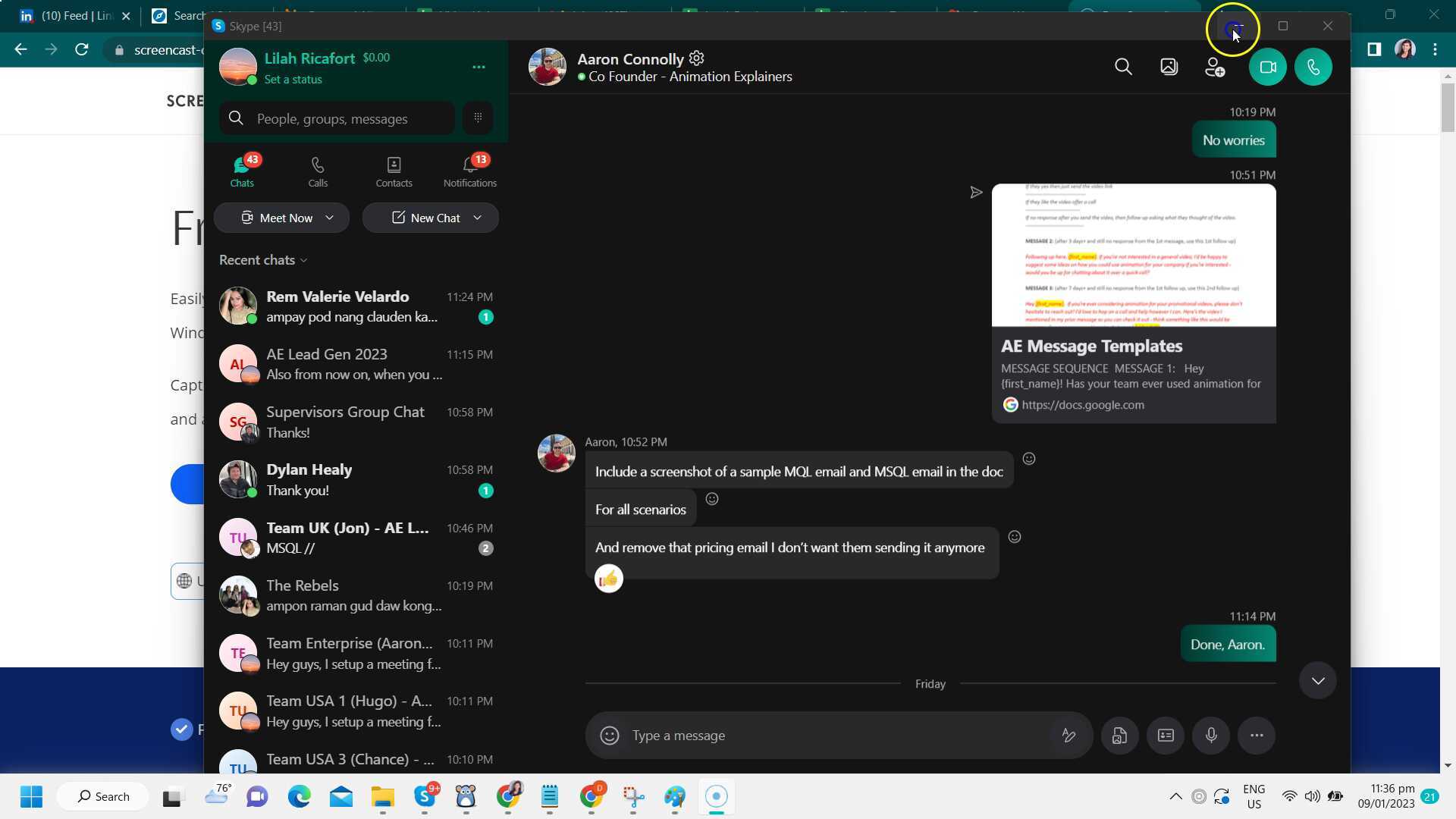Open the emoji picker in the message bar

click(x=609, y=735)
